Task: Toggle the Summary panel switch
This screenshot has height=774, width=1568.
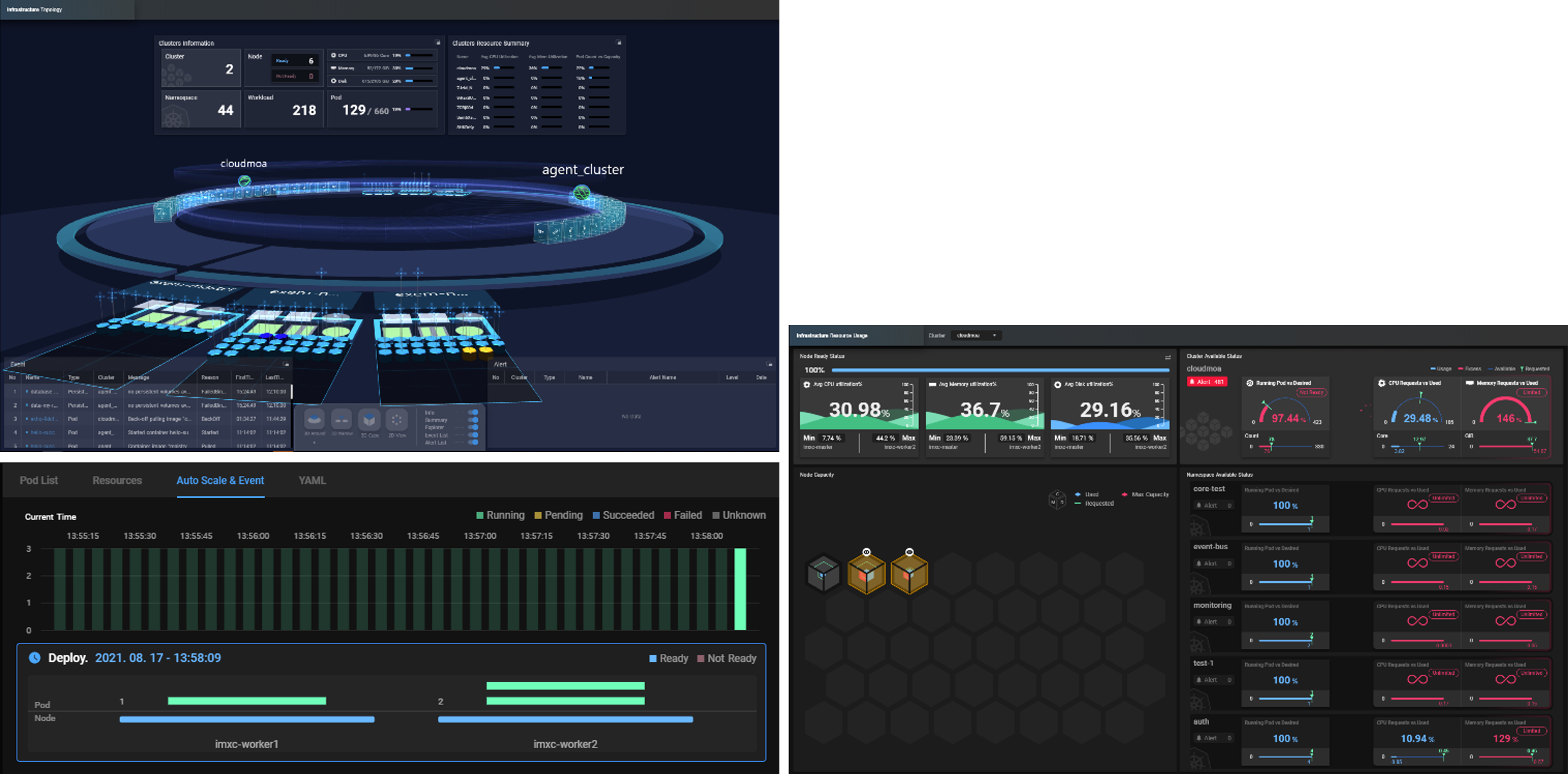Action: 473,420
